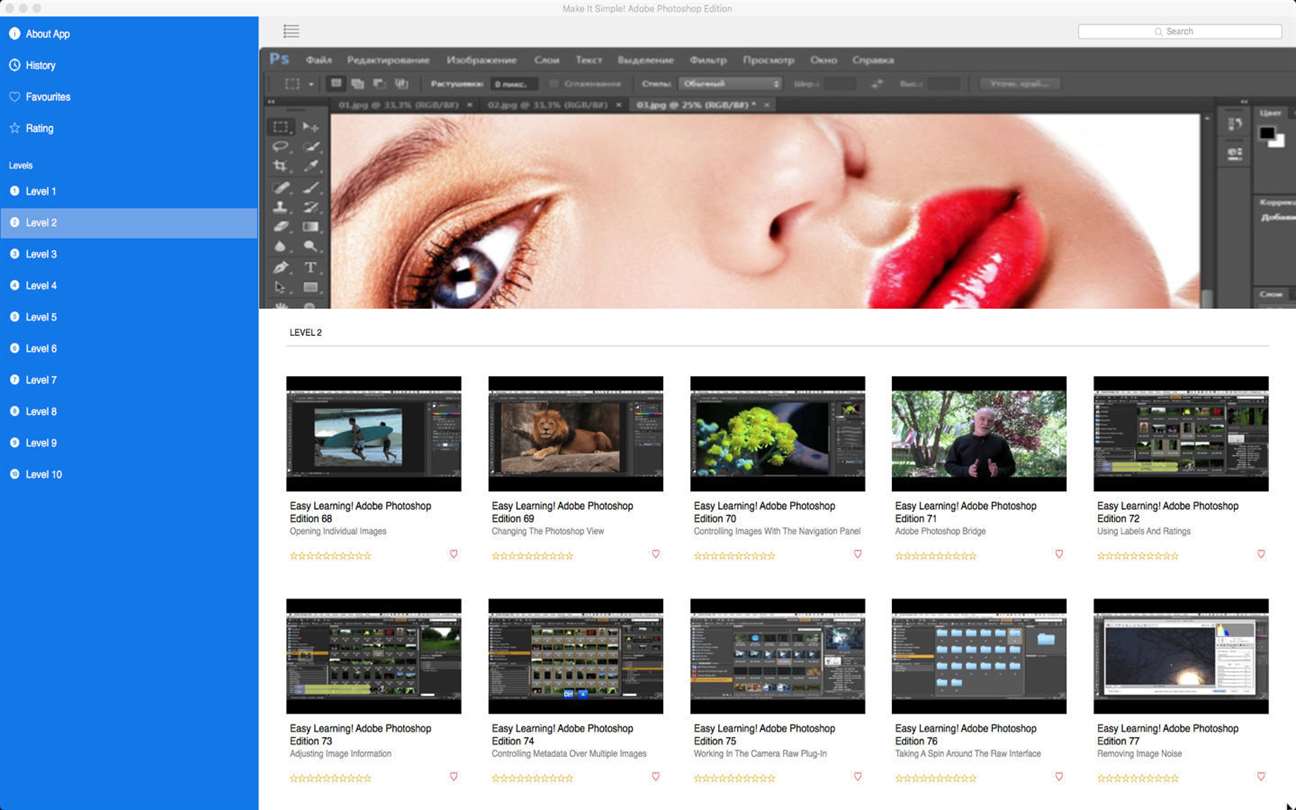Image resolution: width=1296 pixels, height=810 pixels.
Task: Favourite Edition 68 with its heart icon
Action: click(x=453, y=554)
